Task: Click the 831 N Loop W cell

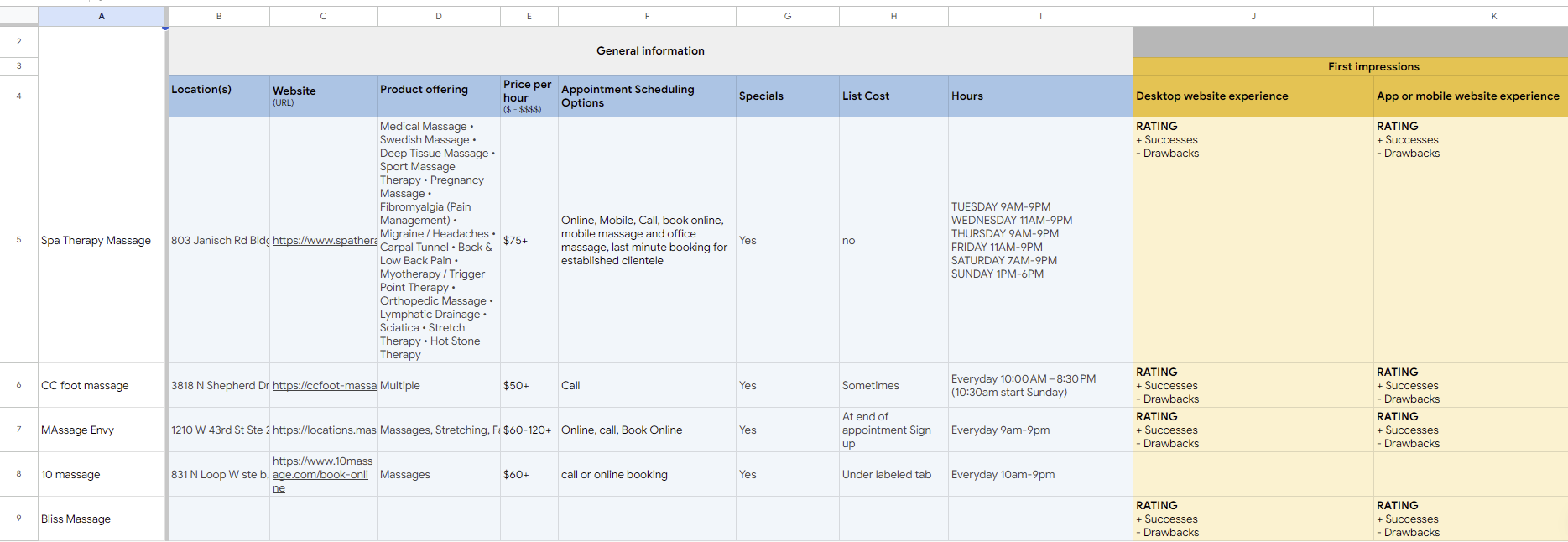Action: pyautogui.click(x=219, y=474)
